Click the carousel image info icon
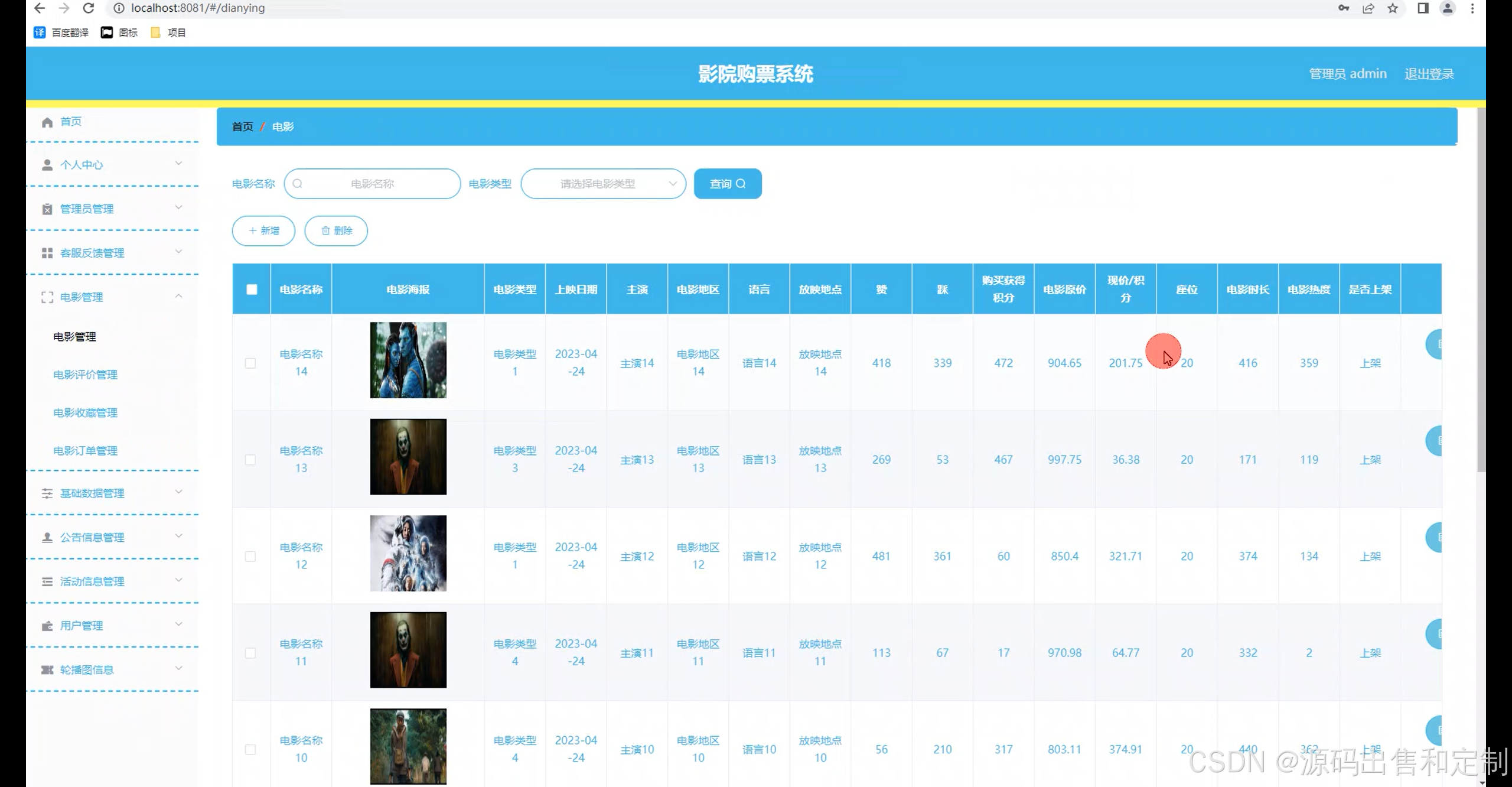Image resolution: width=1512 pixels, height=787 pixels. coord(47,669)
